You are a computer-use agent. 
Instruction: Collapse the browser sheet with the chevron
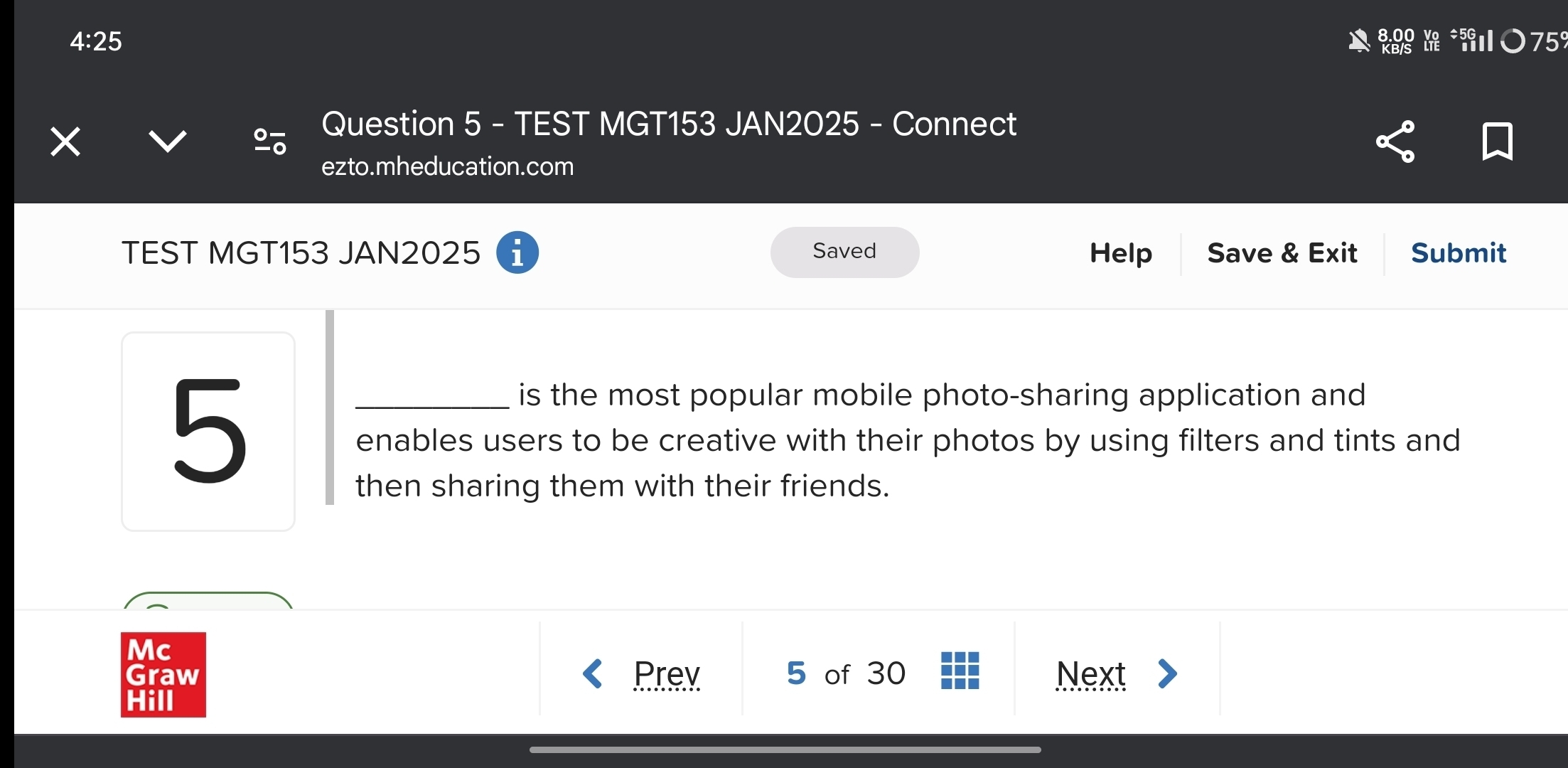coord(168,142)
